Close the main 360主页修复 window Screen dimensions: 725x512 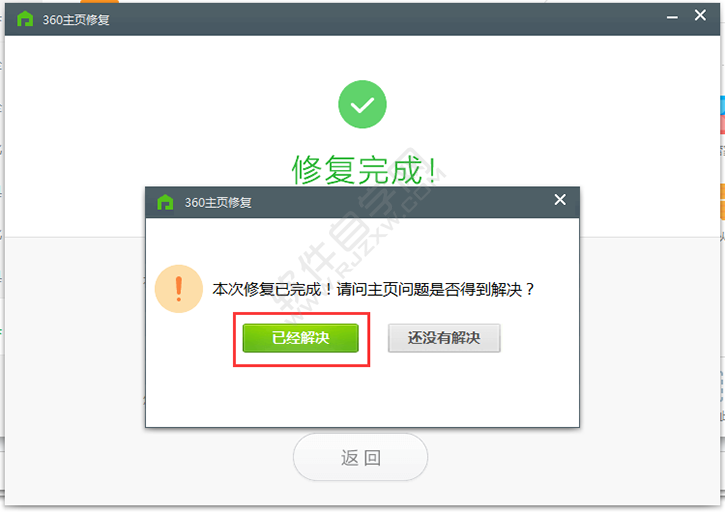700,16
